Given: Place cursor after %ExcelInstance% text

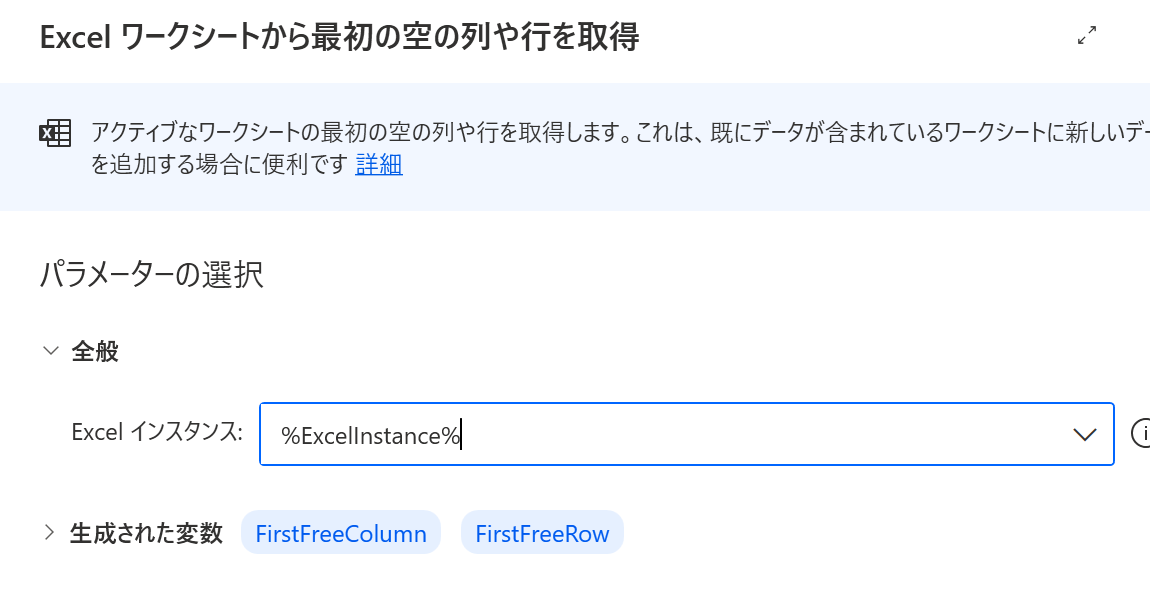Looking at the screenshot, I should coord(461,435).
